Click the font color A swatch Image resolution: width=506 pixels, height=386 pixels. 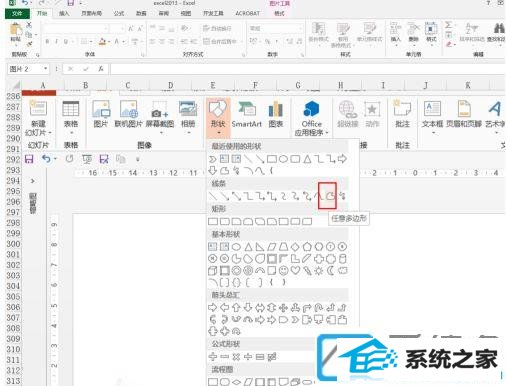pyautogui.click(x=117, y=42)
